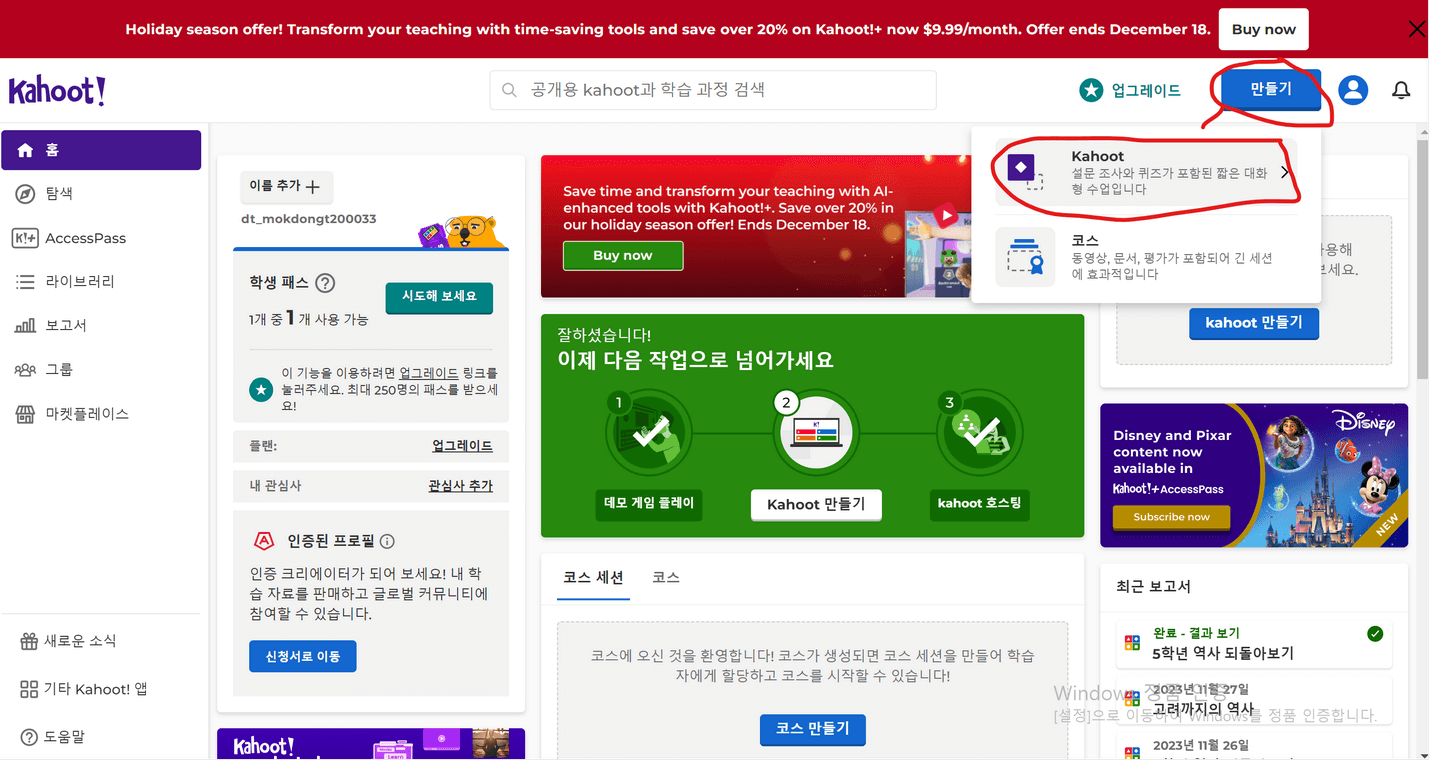Click the 업그레이드 link beside 플랜
The image size is (1429, 760).
[462, 446]
